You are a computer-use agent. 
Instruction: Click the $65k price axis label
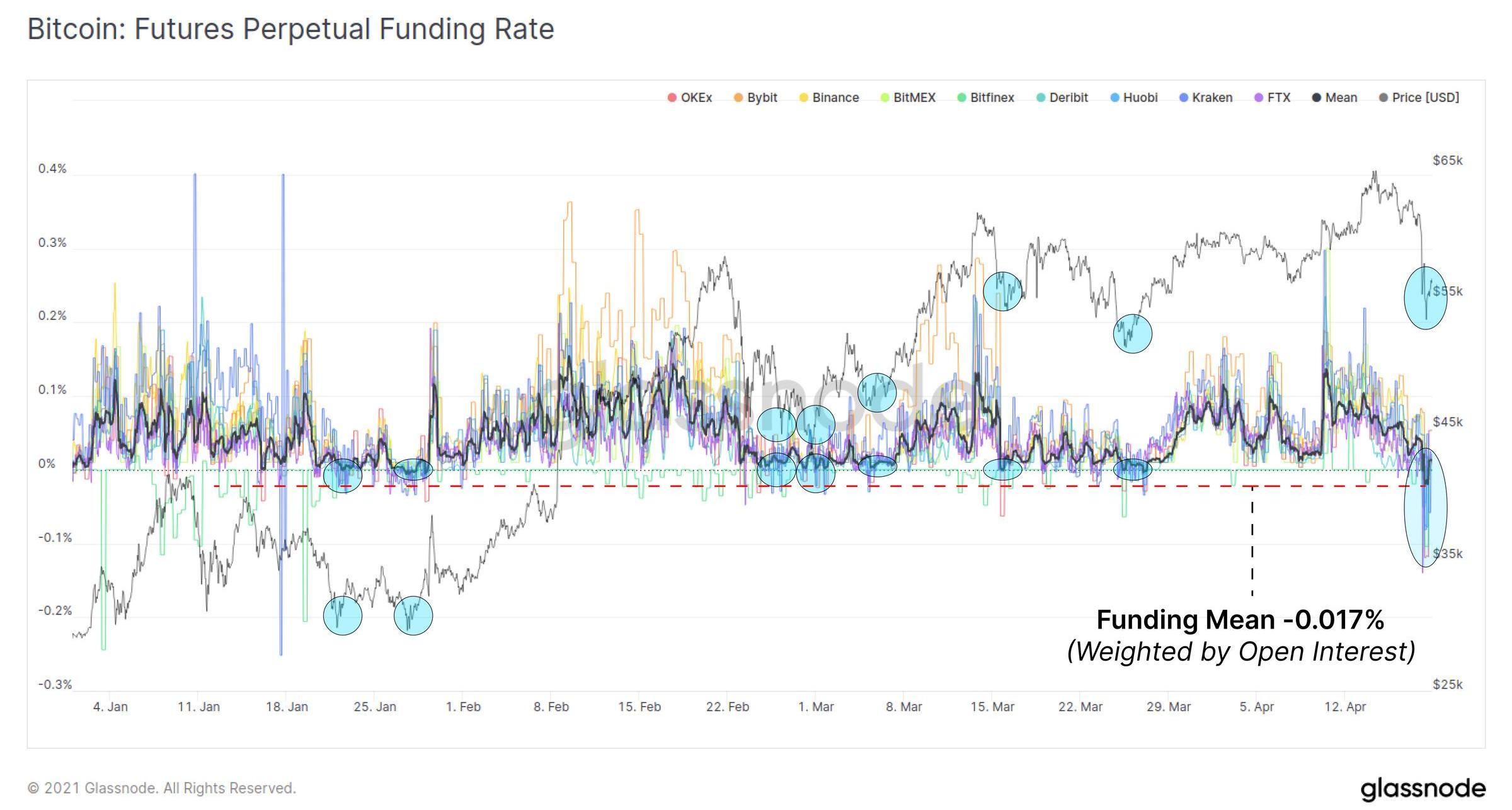(1447, 161)
